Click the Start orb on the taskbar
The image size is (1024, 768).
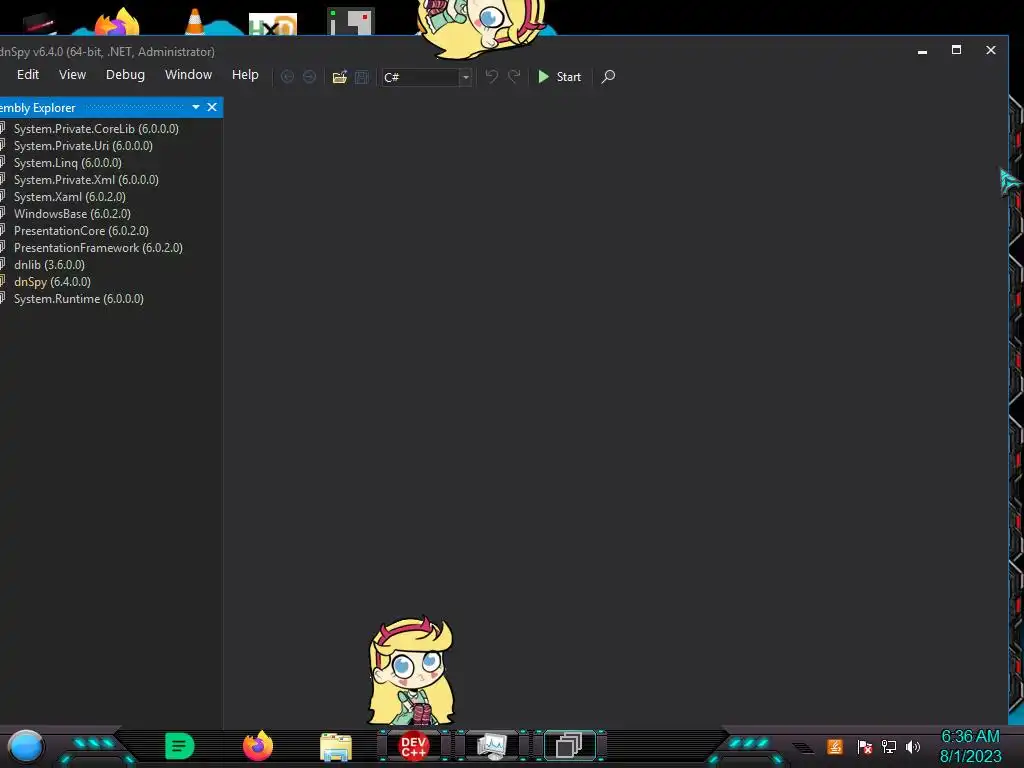(x=26, y=746)
